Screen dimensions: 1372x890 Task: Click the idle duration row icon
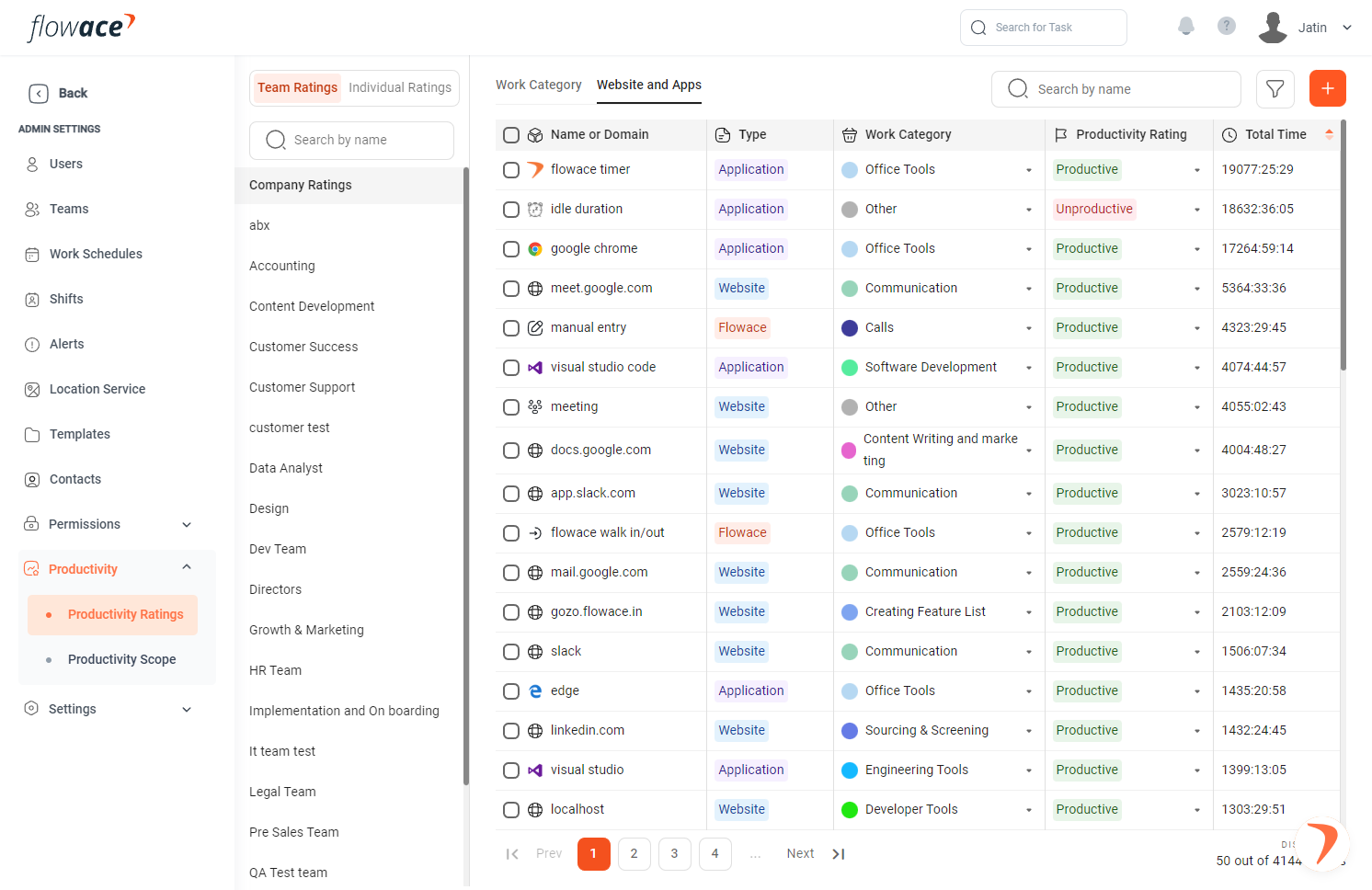pyautogui.click(x=535, y=210)
